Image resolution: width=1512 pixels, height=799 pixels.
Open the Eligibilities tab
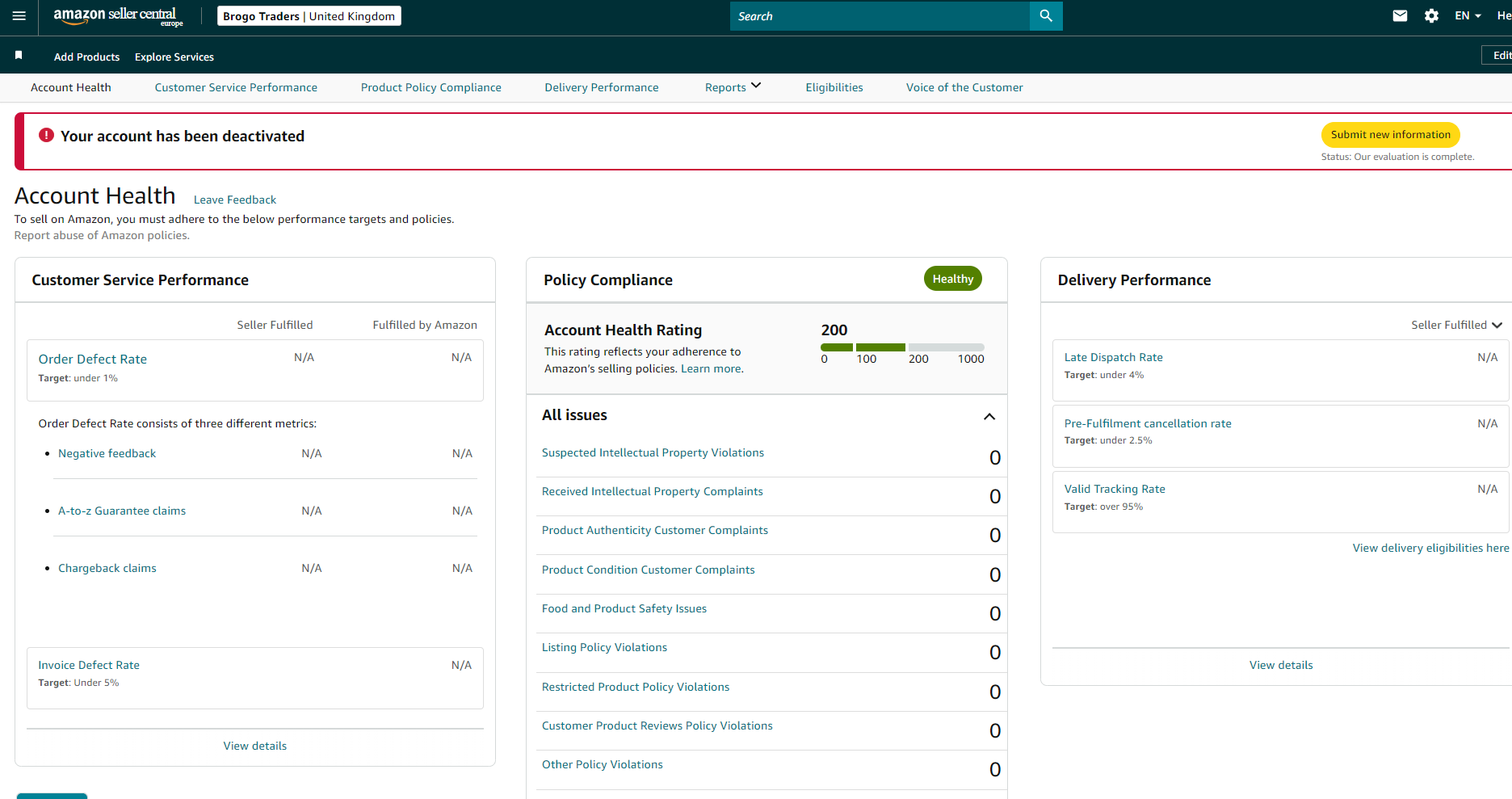click(x=834, y=87)
